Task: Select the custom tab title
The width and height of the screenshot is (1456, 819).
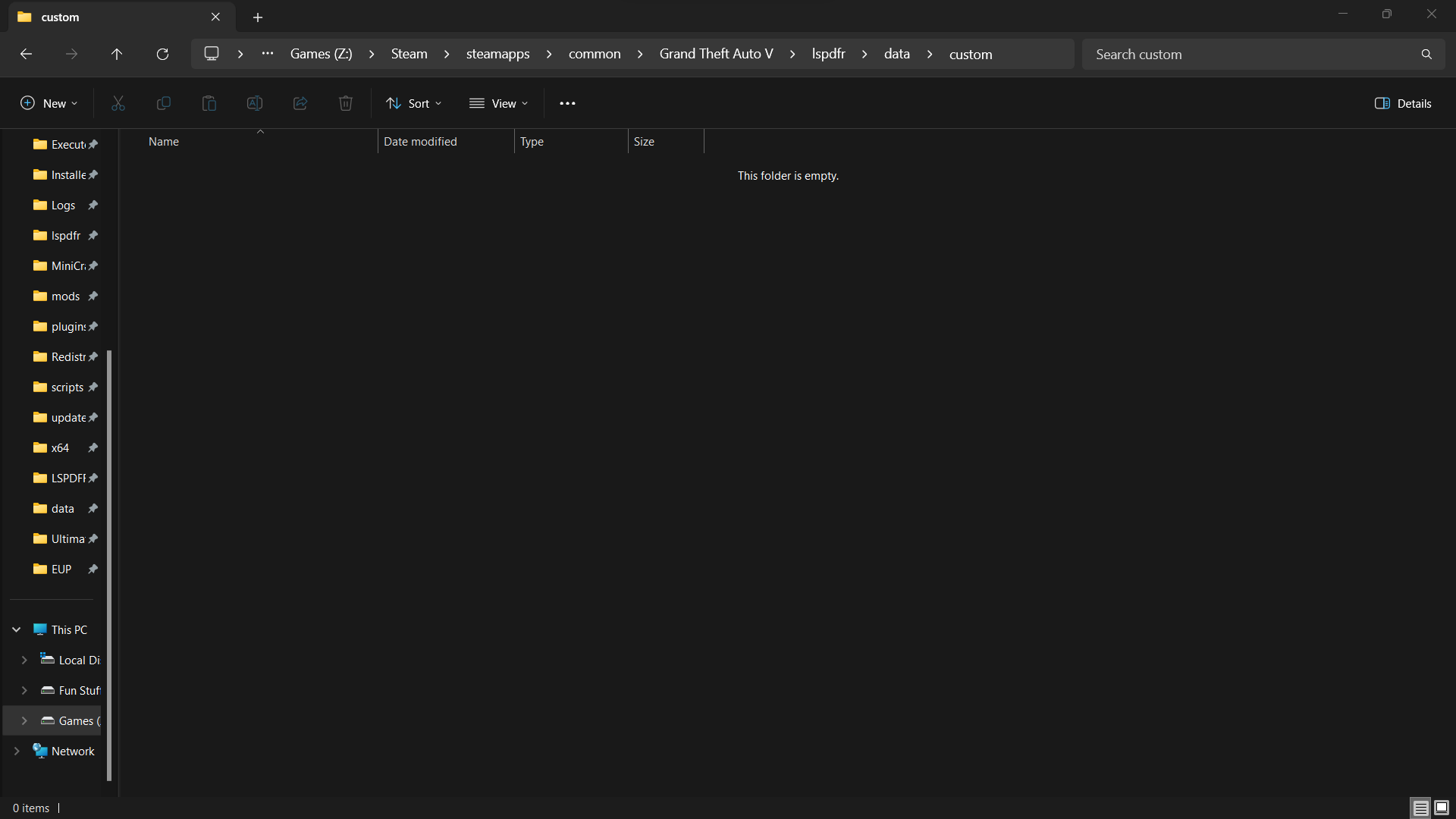Action: pos(61,17)
